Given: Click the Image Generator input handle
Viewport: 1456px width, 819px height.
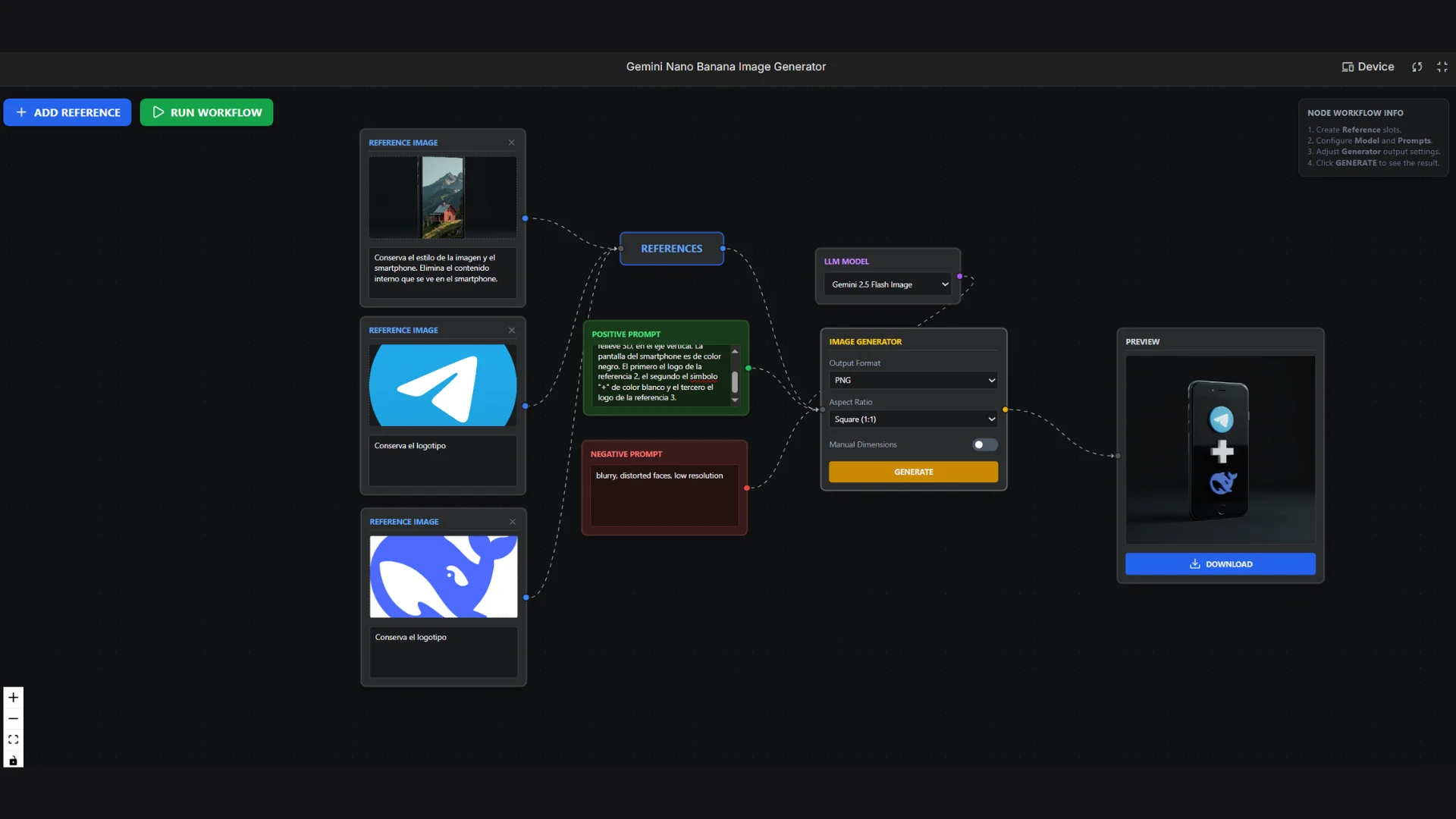Looking at the screenshot, I should tap(822, 409).
